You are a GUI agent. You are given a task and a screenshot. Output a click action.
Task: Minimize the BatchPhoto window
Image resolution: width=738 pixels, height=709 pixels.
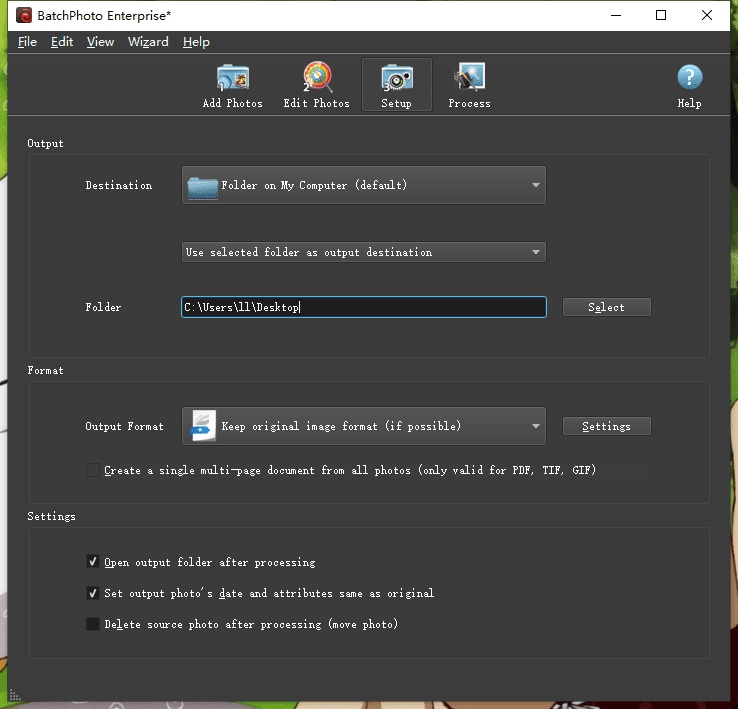[x=616, y=16]
